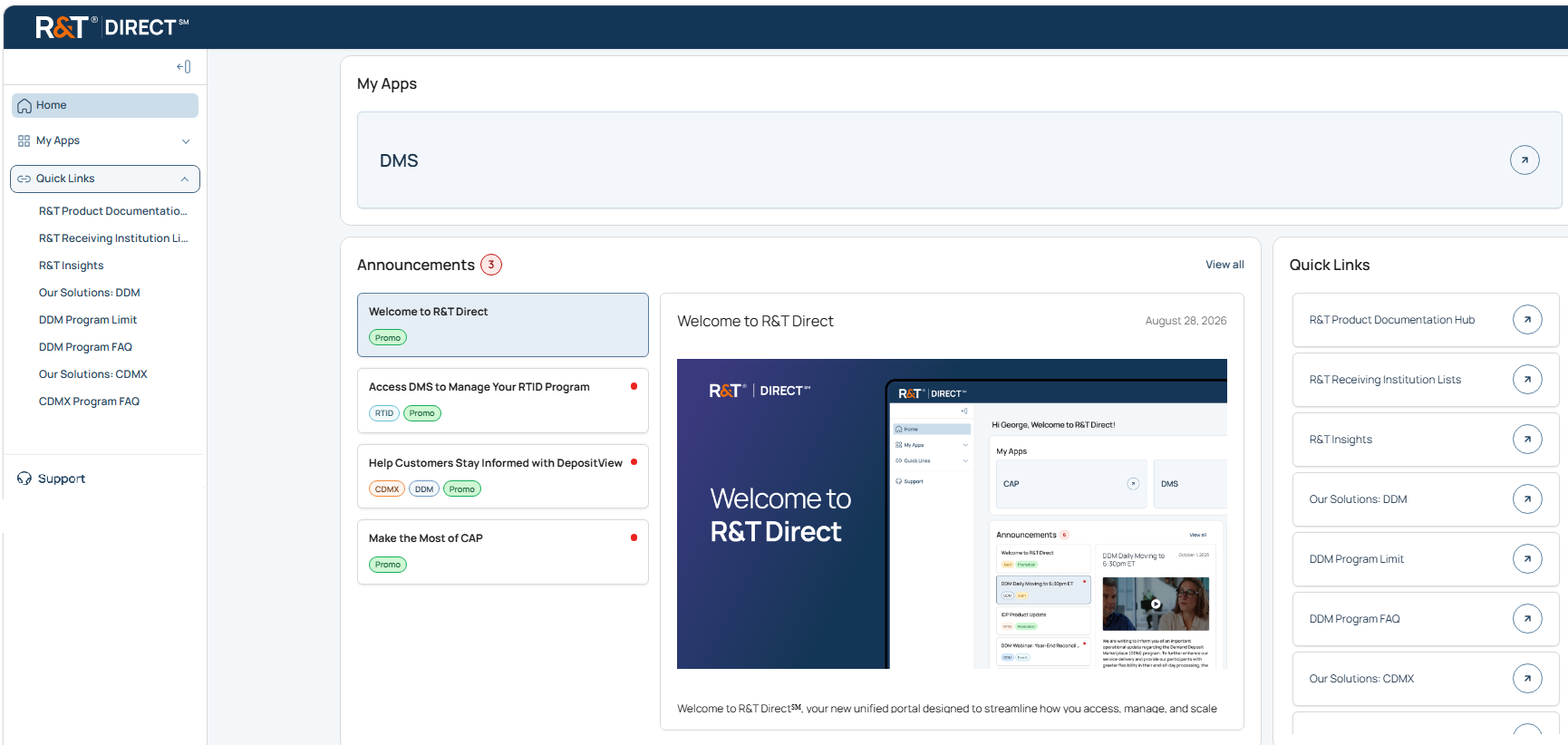Open Help Customers Stay Informed with DepositView
The width and height of the screenshot is (1568, 745).
pyautogui.click(x=503, y=476)
